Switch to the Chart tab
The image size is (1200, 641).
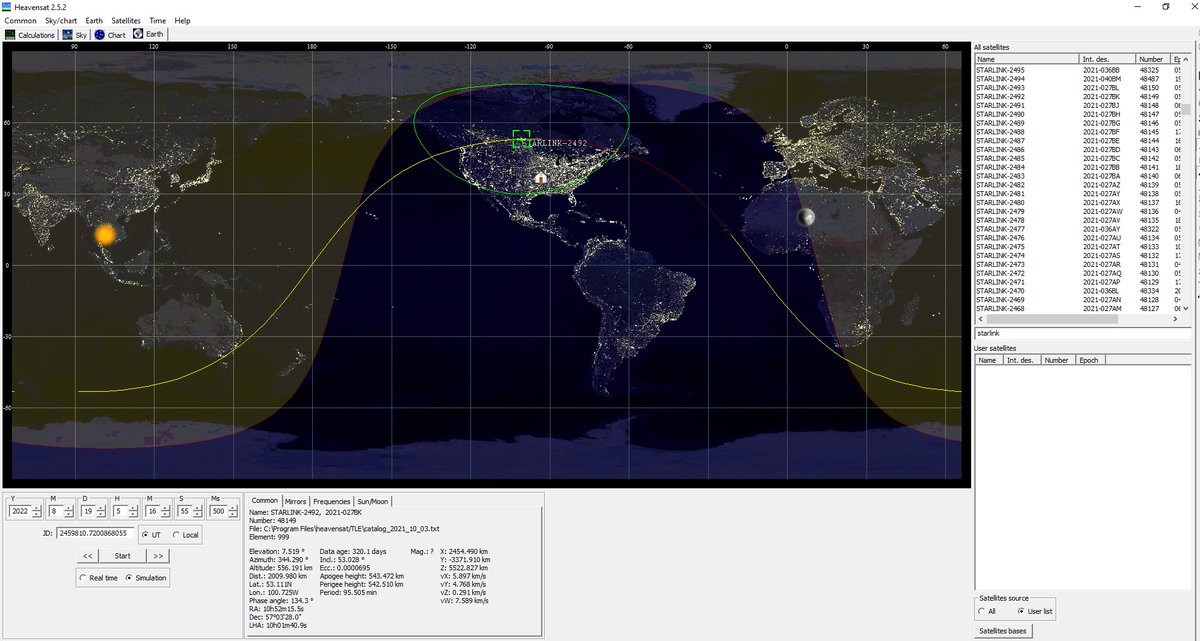110,34
